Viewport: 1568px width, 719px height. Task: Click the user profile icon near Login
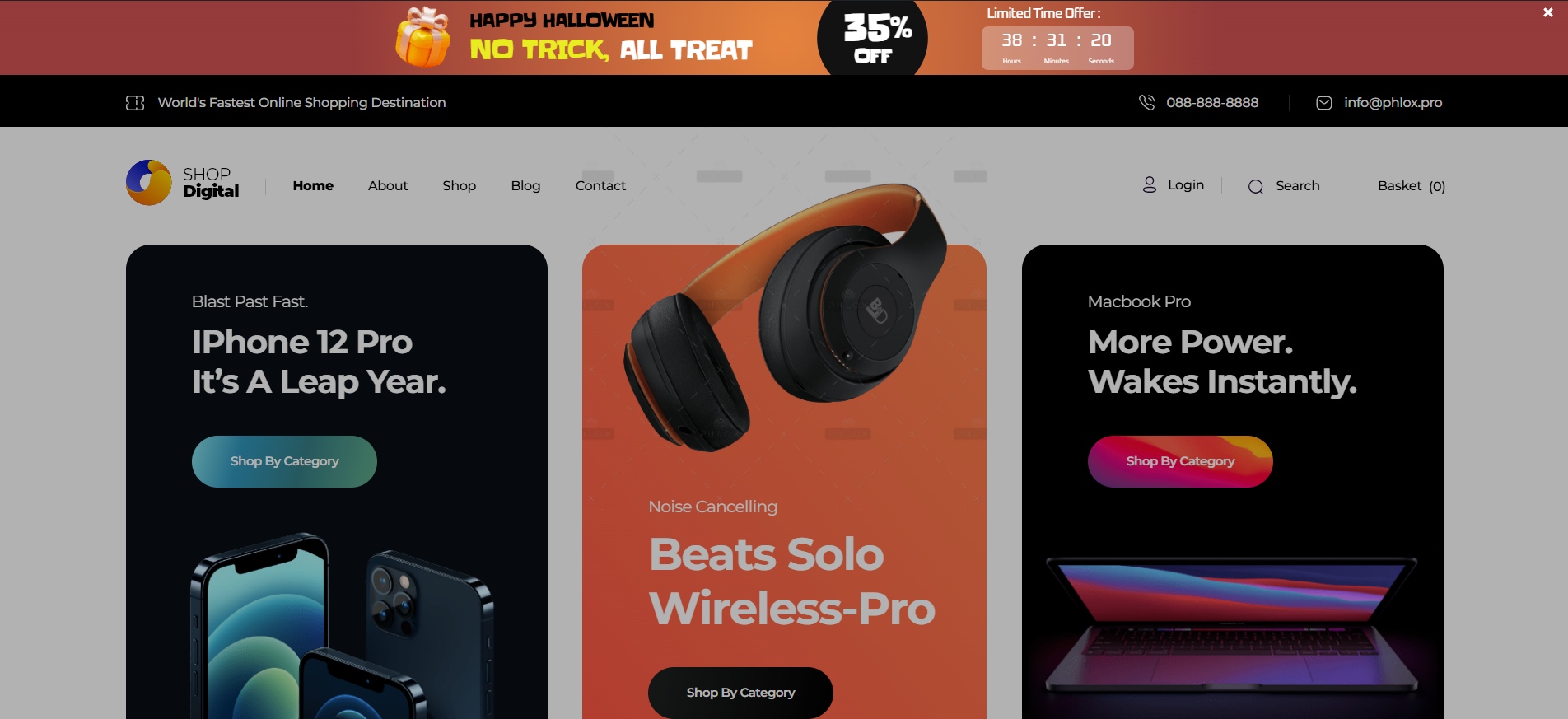(x=1150, y=184)
